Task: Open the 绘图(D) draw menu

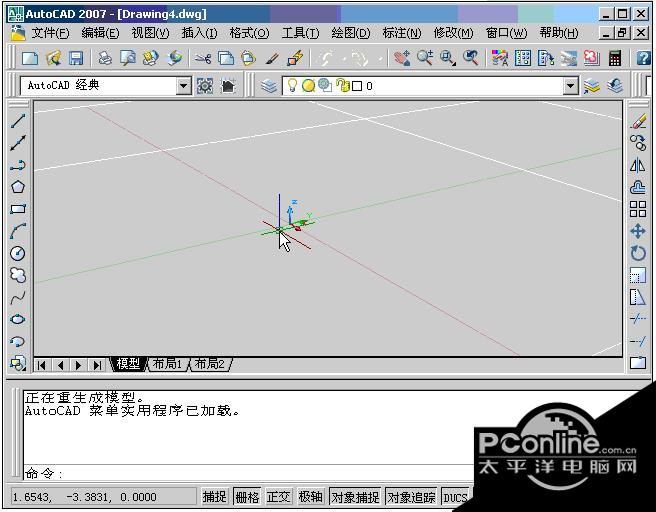Action: [351, 33]
